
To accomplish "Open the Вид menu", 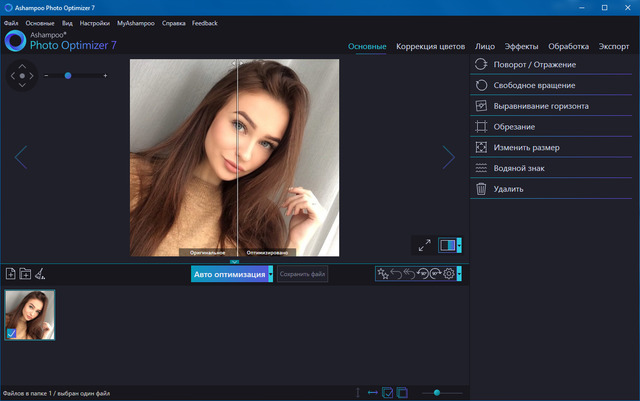I will [x=67, y=23].
